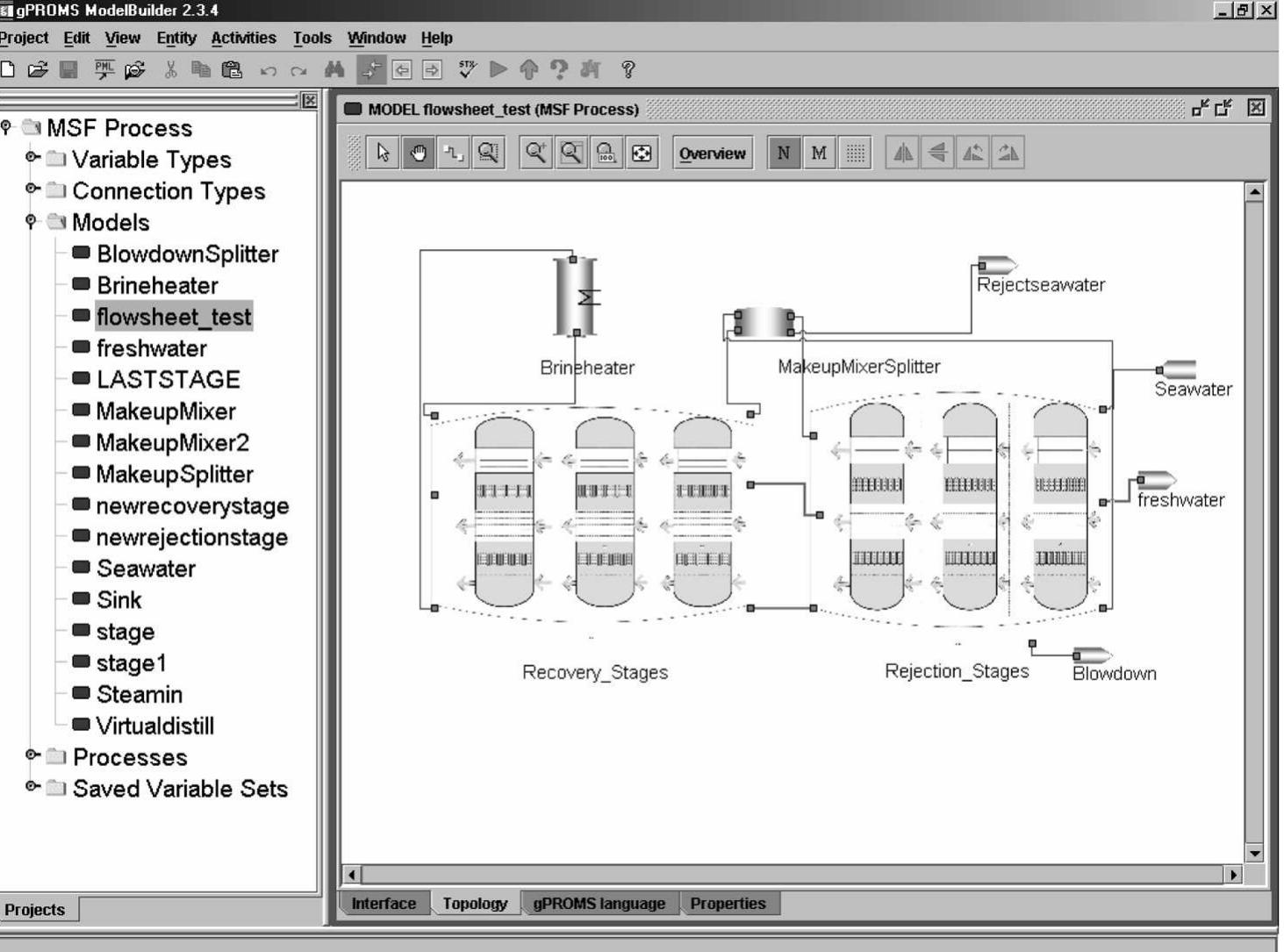1284x952 pixels.
Task: Select the zoom to area tool
Action: click(488, 153)
